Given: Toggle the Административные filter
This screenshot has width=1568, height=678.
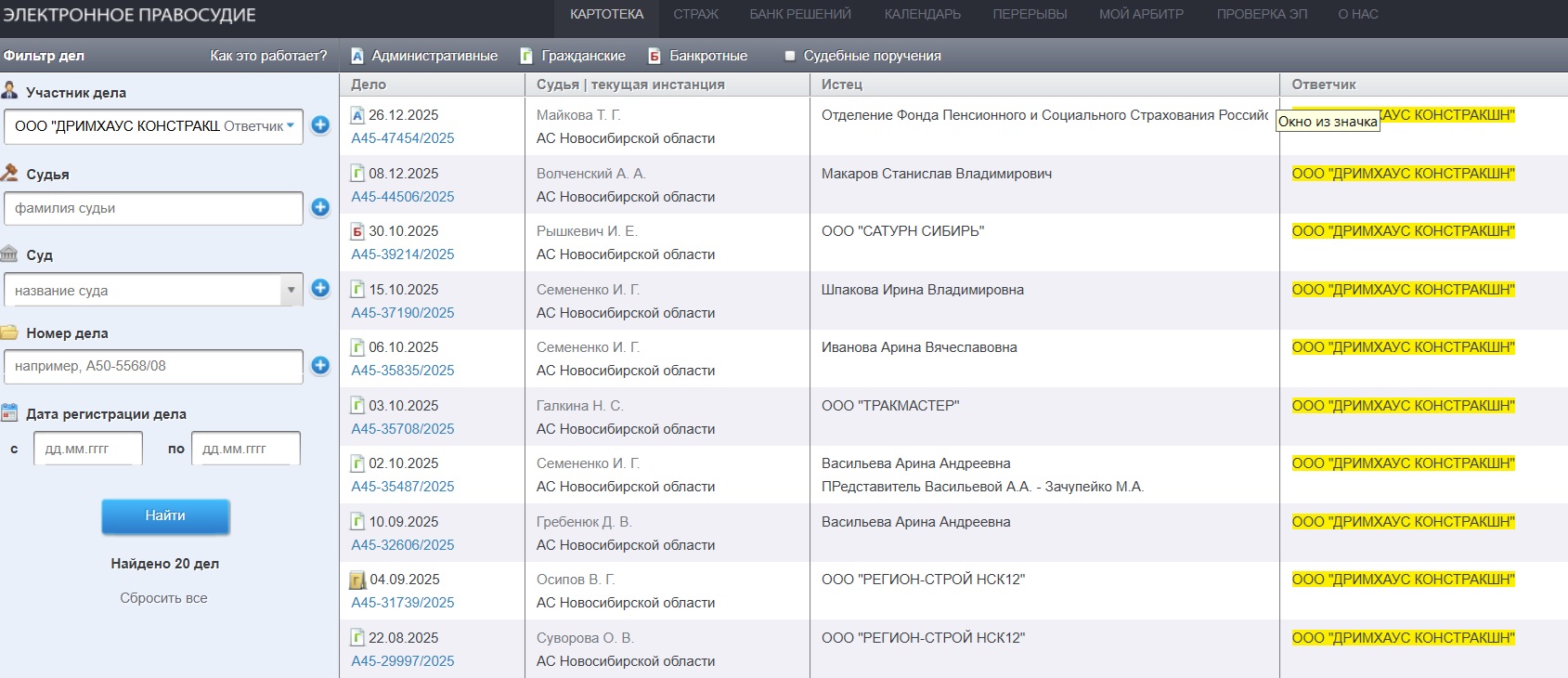Looking at the screenshot, I should (x=424, y=56).
